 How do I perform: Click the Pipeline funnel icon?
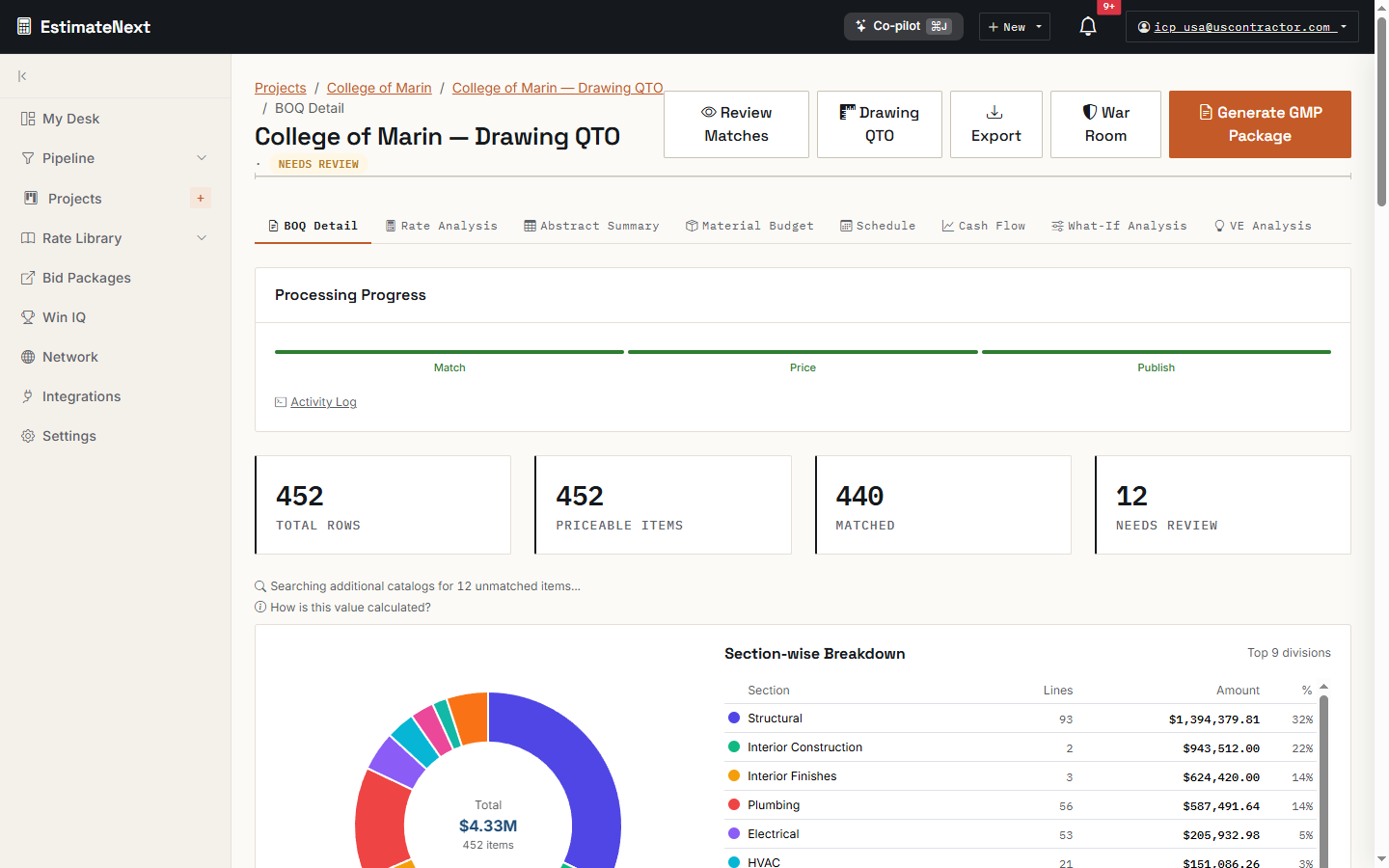28,158
